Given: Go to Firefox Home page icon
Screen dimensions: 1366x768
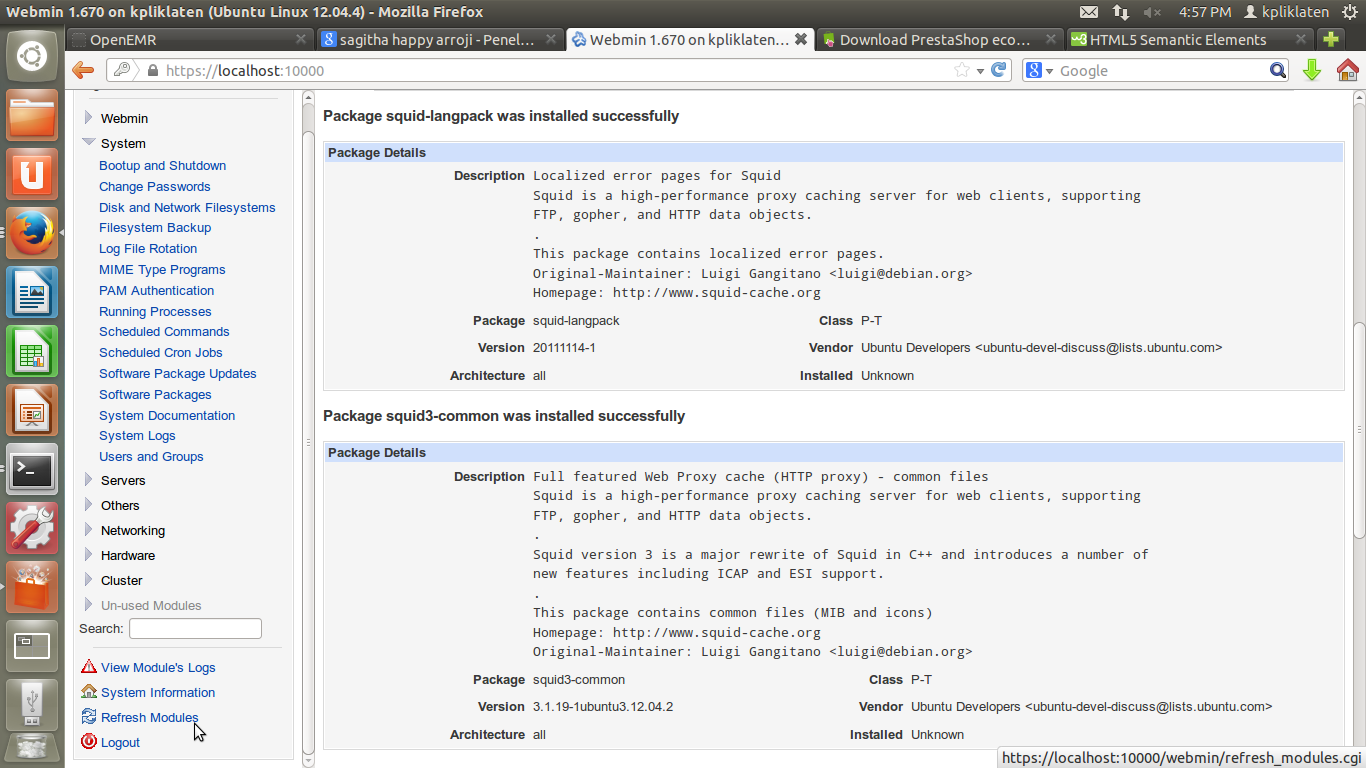Looking at the screenshot, I should [x=1347, y=70].
